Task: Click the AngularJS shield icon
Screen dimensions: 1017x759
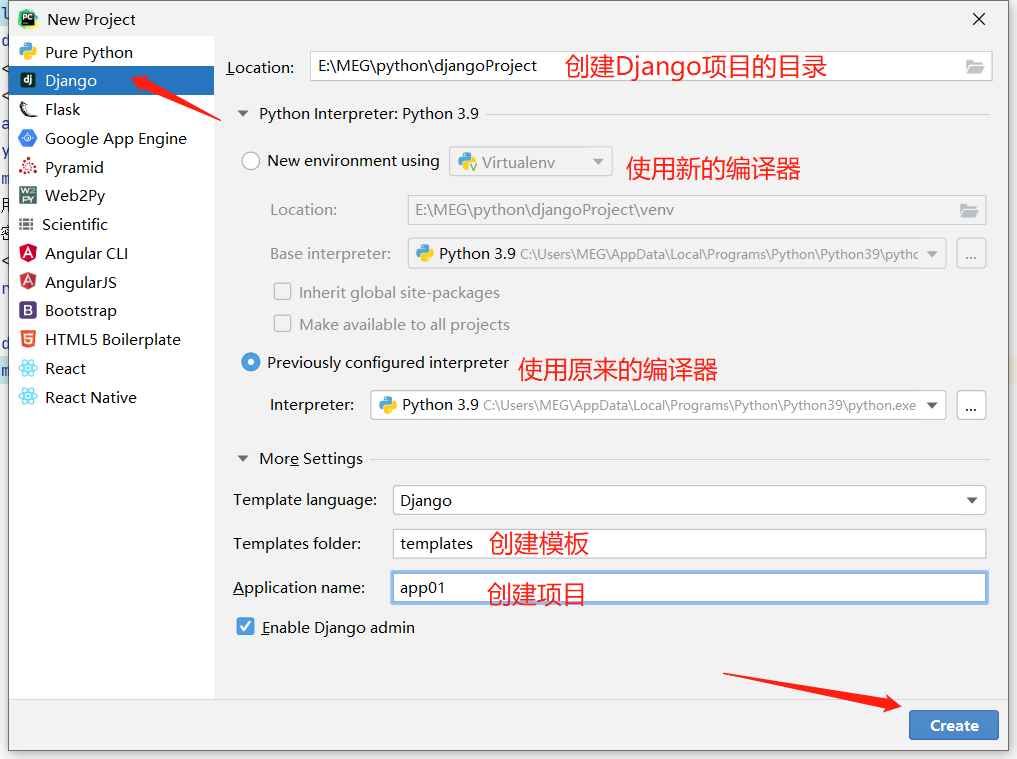Action: (28, 281)
